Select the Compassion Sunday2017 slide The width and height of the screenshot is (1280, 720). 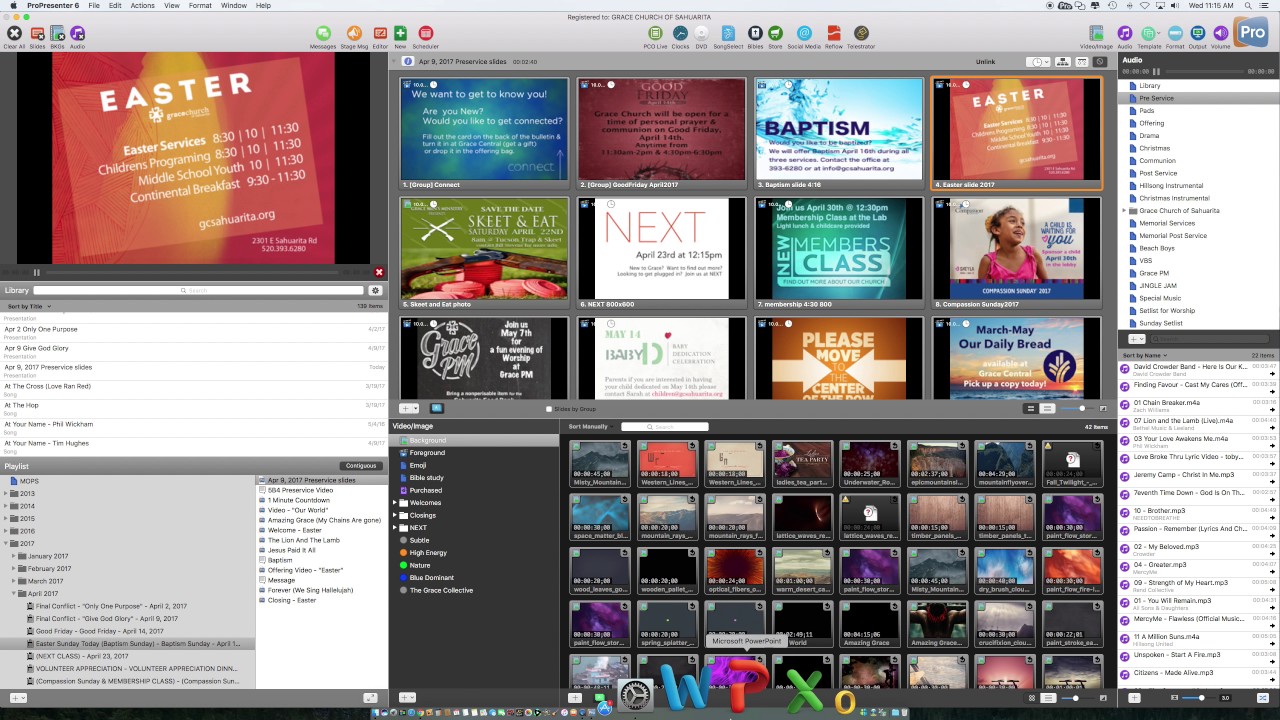(1017, 253)
